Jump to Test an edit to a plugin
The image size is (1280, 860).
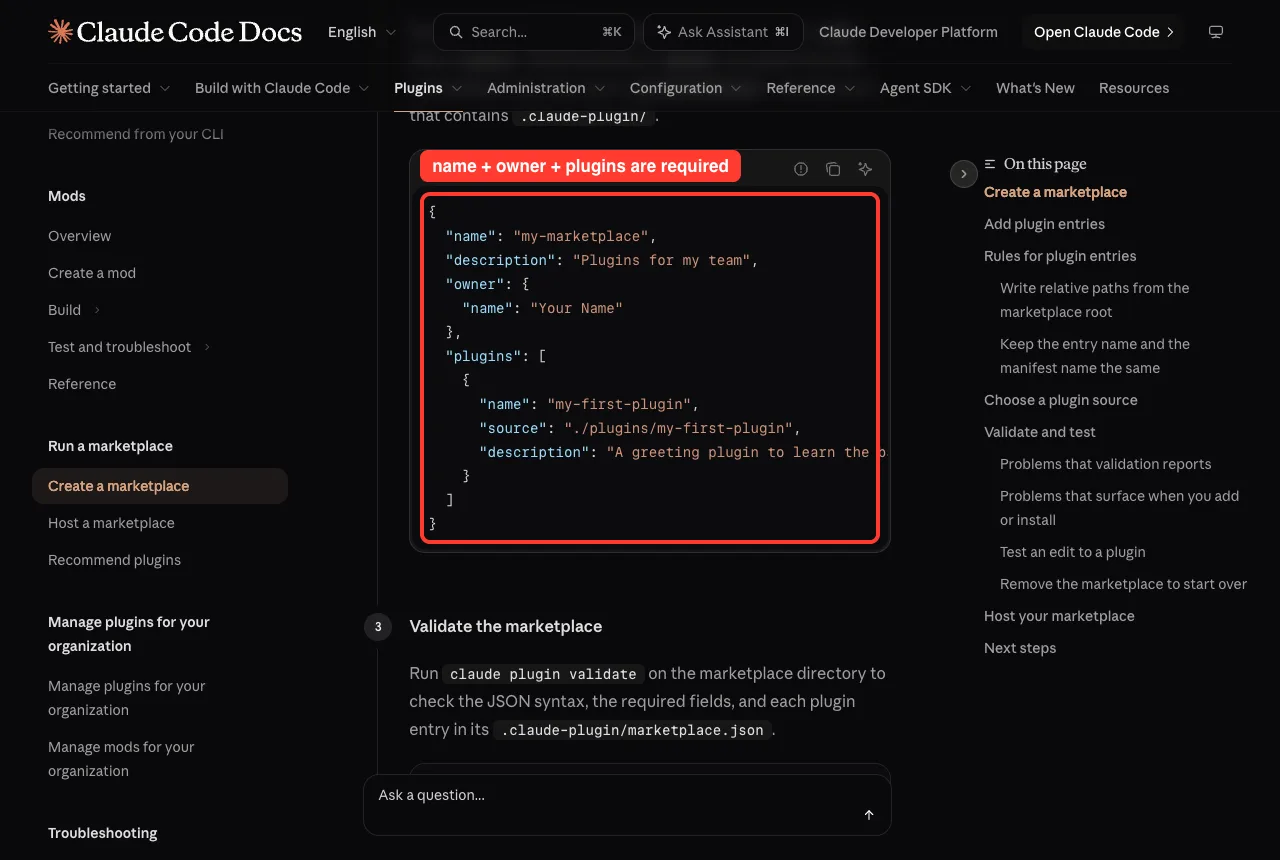point(1073,552)
